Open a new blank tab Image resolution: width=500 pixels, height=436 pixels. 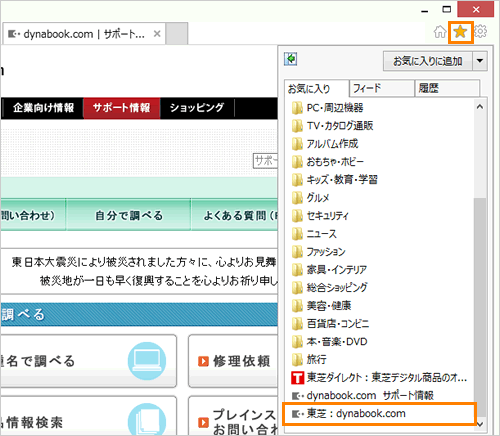click(x=177, y=34)
